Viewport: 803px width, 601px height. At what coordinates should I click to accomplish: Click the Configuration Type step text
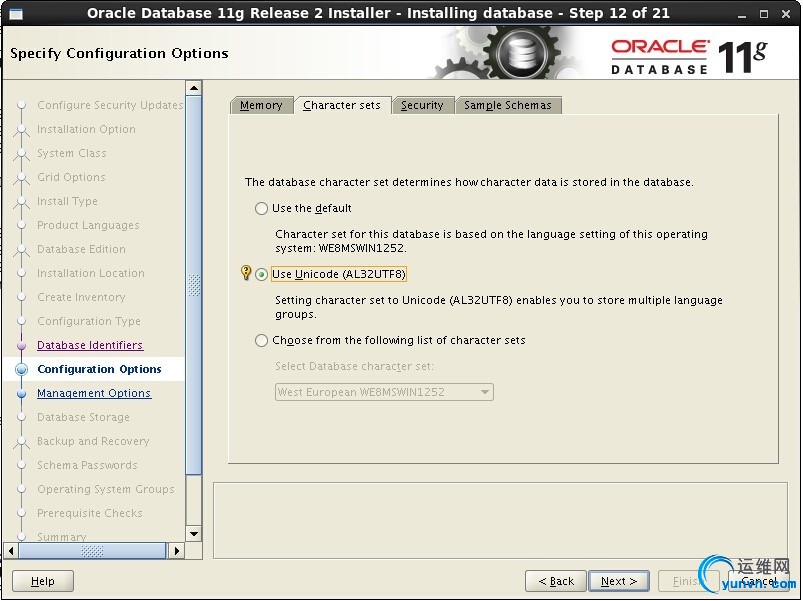tap(89, 321)
